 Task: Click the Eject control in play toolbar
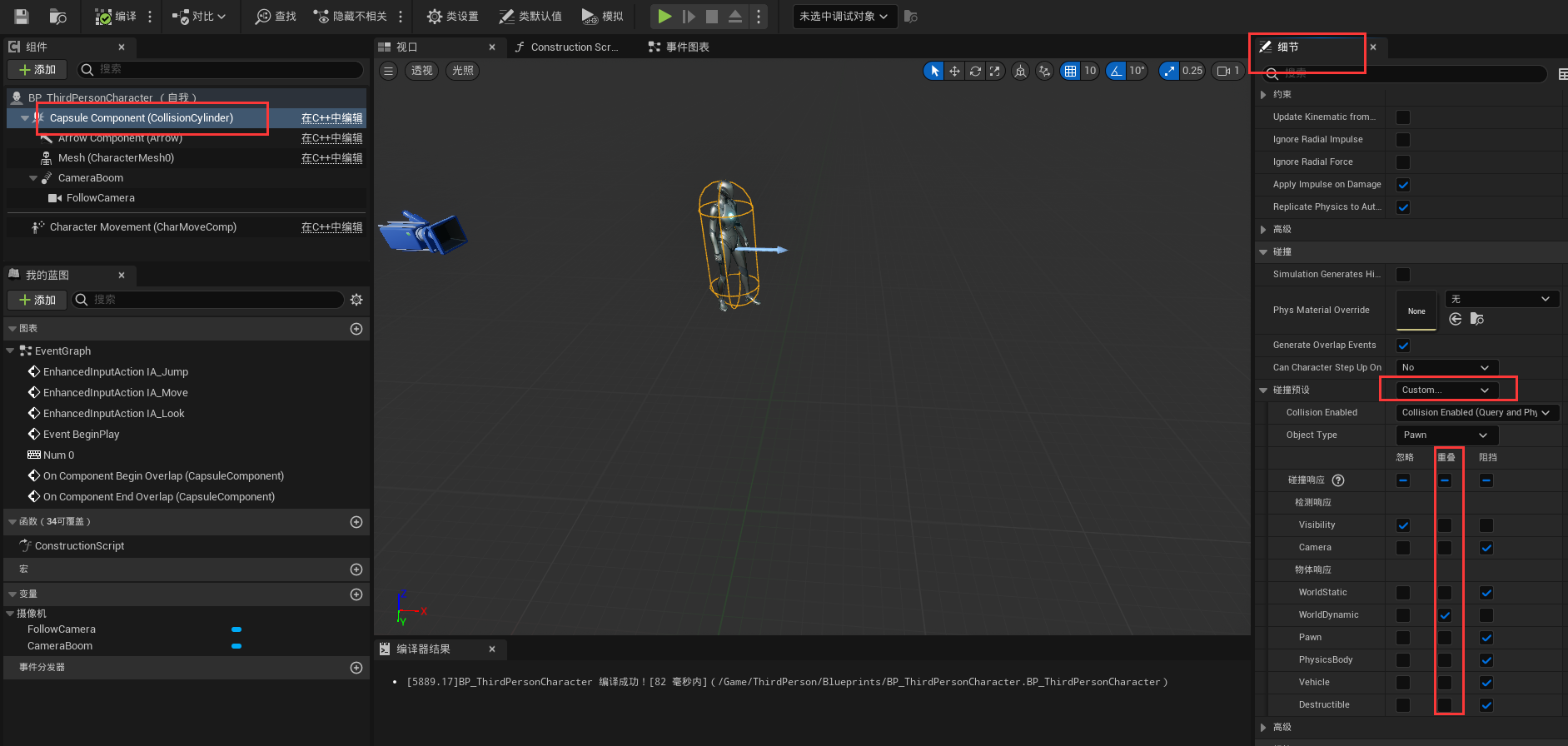click(735, 16)
